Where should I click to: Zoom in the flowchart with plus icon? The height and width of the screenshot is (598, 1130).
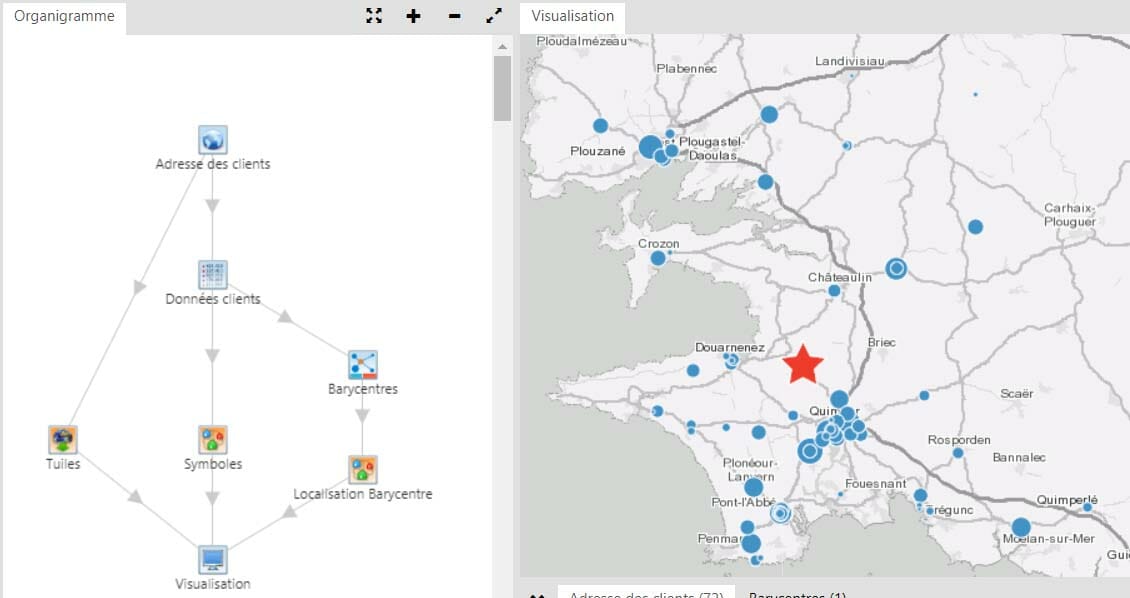[x=413, y=16]
